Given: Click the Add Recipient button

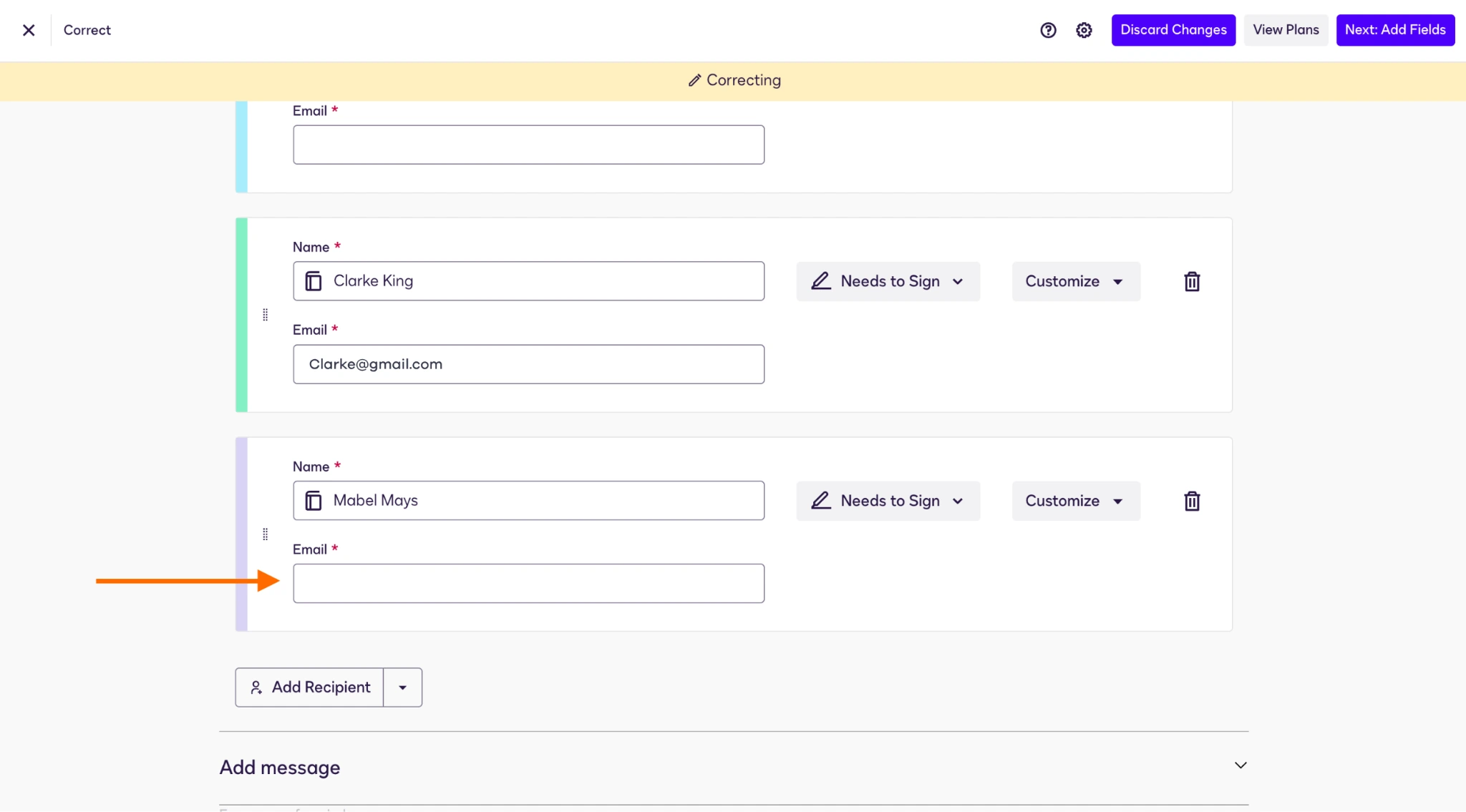Looking at the screenshot, I should coord(309,688).
